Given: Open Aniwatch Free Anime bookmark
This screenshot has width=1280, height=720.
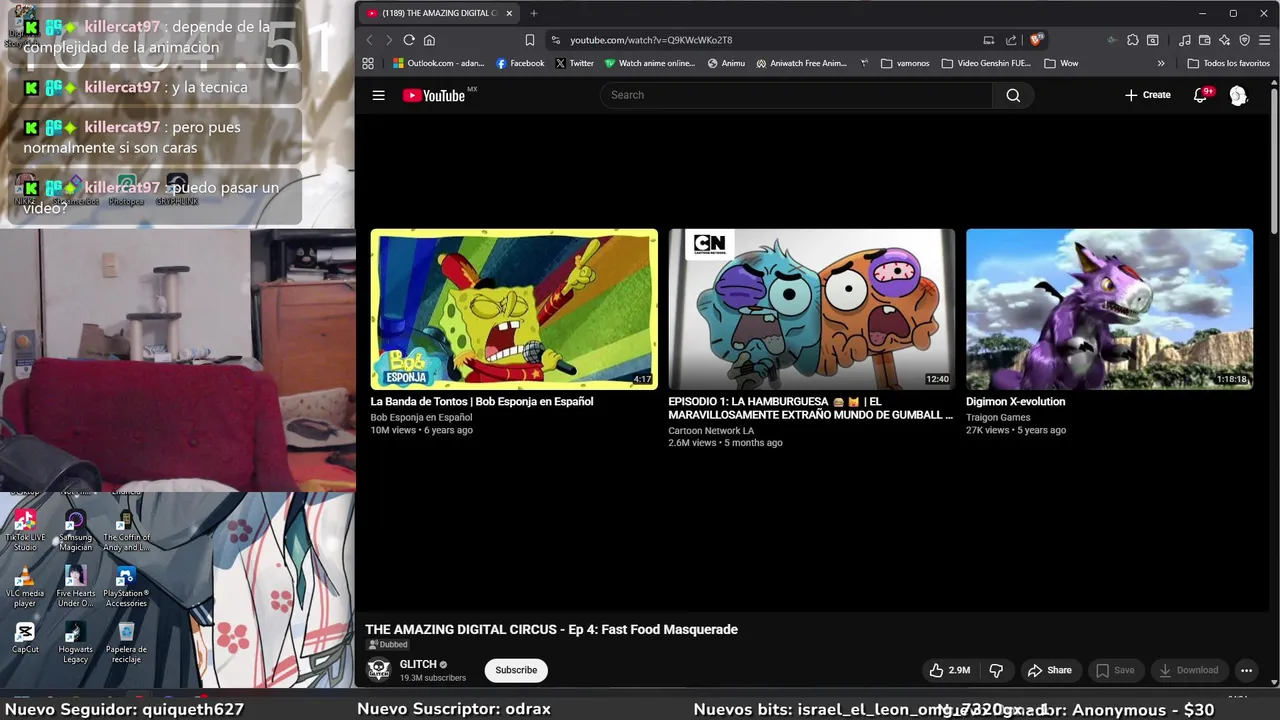Looking at the screenshot, I should click(x=801, y=63).
